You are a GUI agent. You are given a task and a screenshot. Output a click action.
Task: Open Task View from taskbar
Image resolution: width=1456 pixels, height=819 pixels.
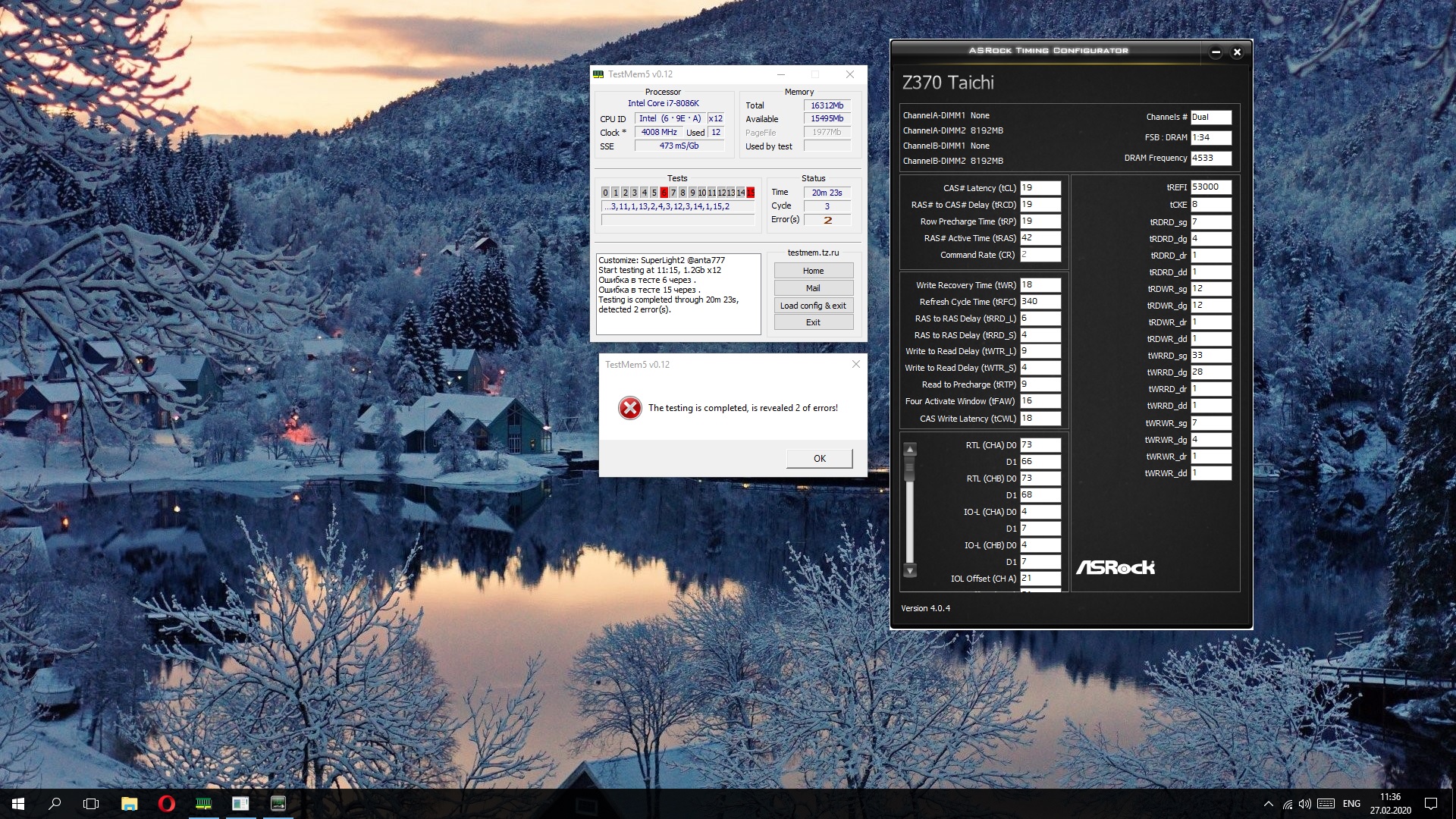tap(91, 804)
